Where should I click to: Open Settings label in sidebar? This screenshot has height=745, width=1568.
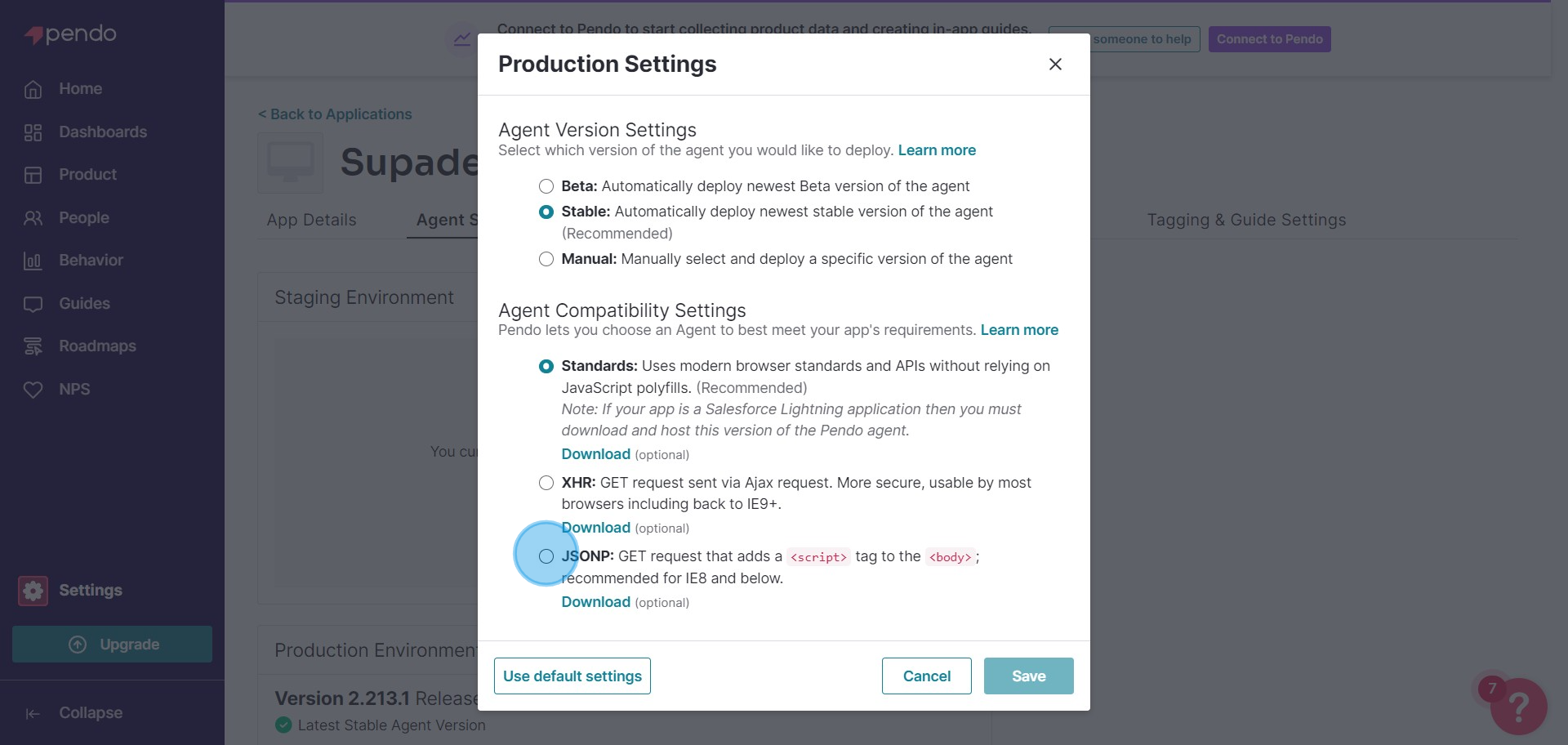[x=91, y=591]
